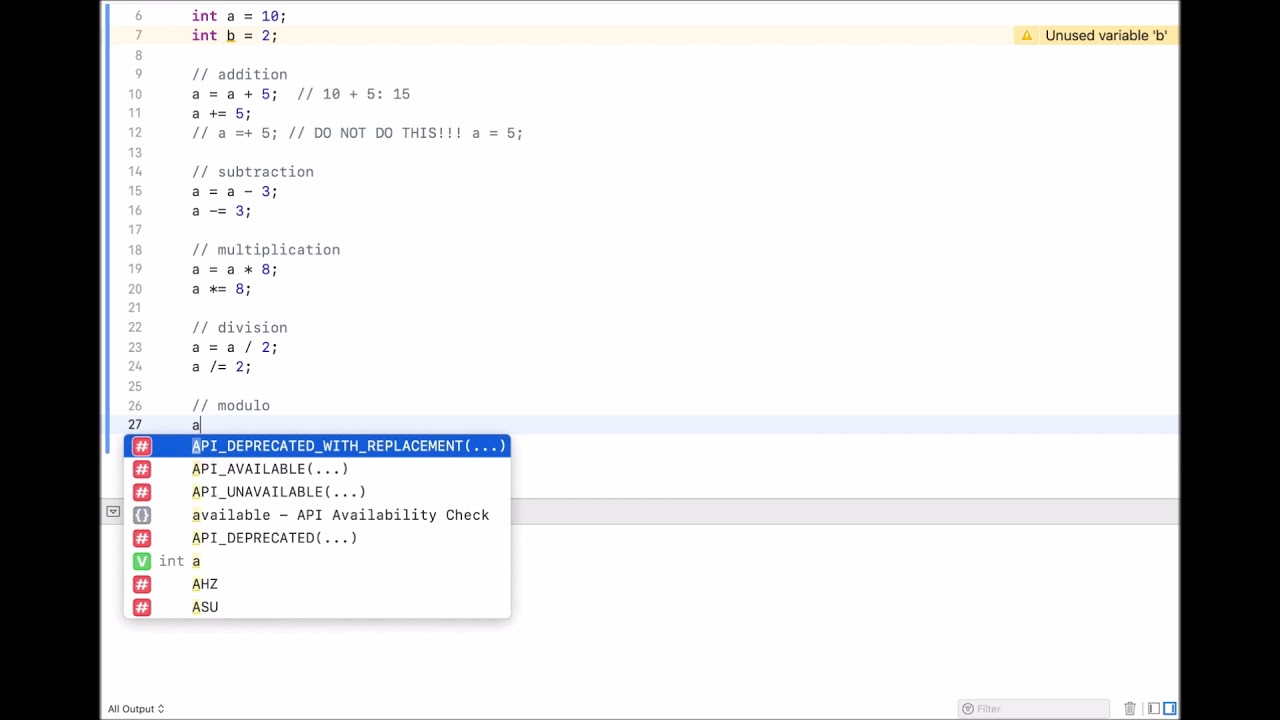1280x720 pixels.
Task: Toggle the variables view pane button
Action: point(1153,709)
